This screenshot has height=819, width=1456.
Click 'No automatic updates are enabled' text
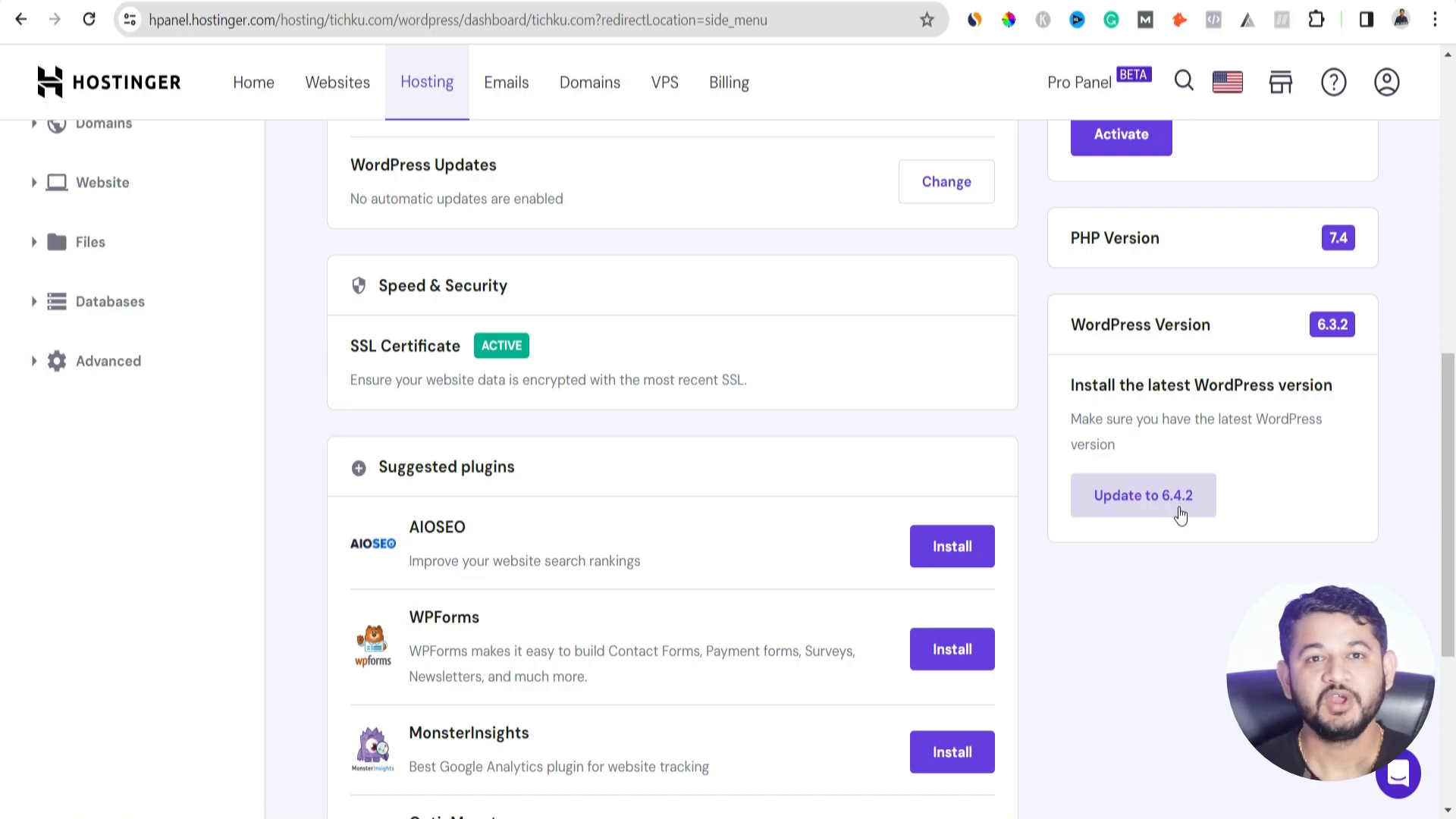pyautogui.click(x=457, y=199)
